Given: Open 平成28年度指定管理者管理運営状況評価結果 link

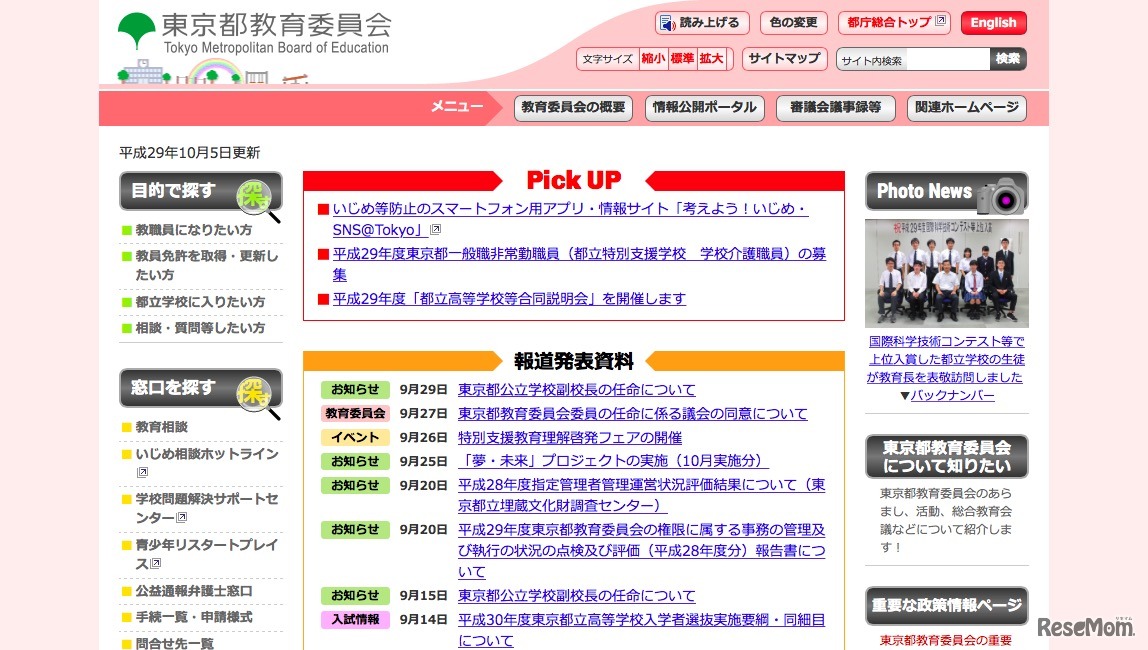Looking at the screenshot, I should (x=641, y=495).
